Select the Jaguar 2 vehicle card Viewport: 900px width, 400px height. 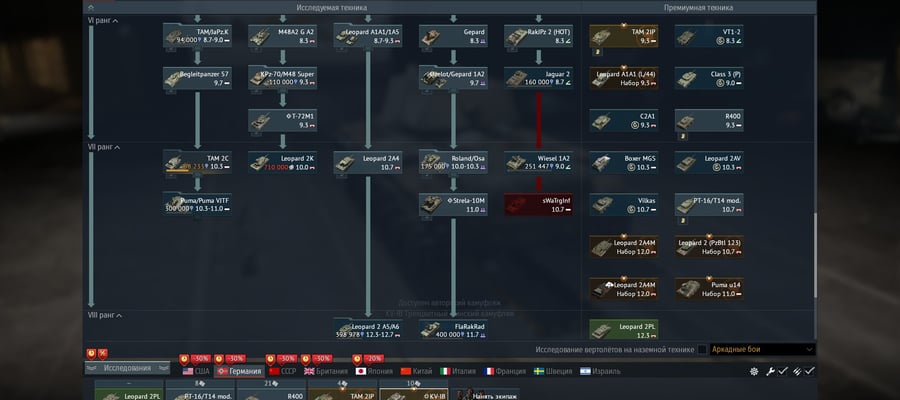538,78
